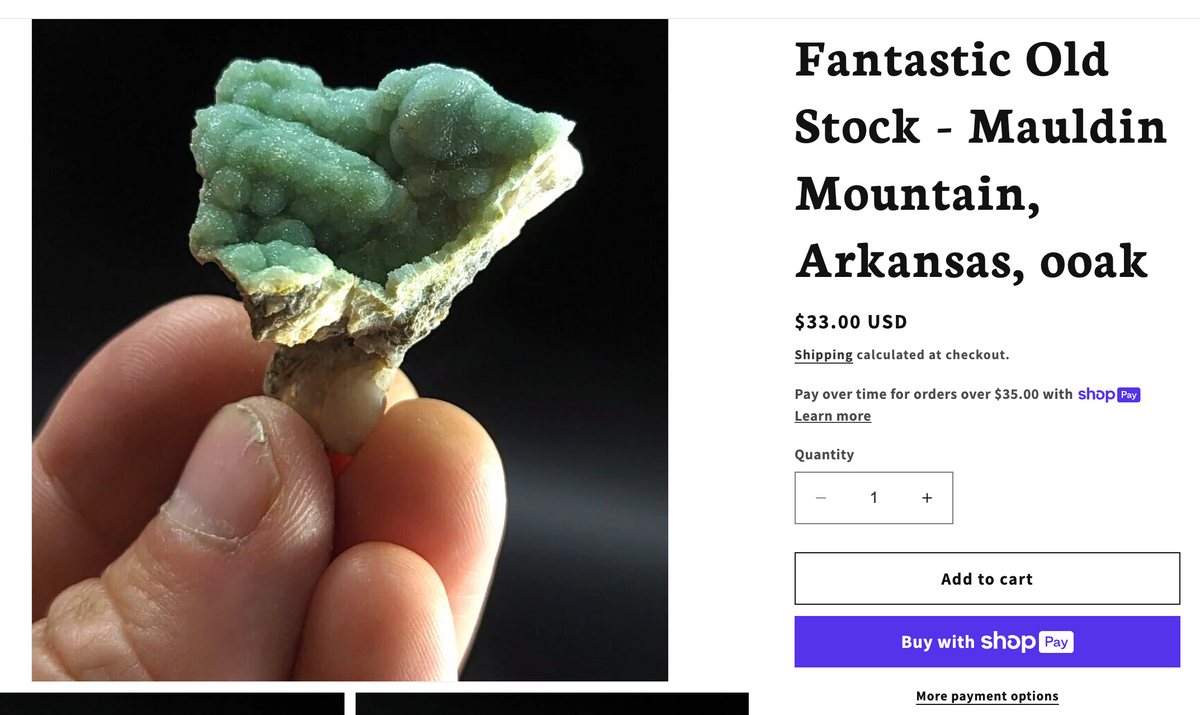Follow the Learn more link
The width and height of the screenshot is (1200, 715).
(833, 416)
